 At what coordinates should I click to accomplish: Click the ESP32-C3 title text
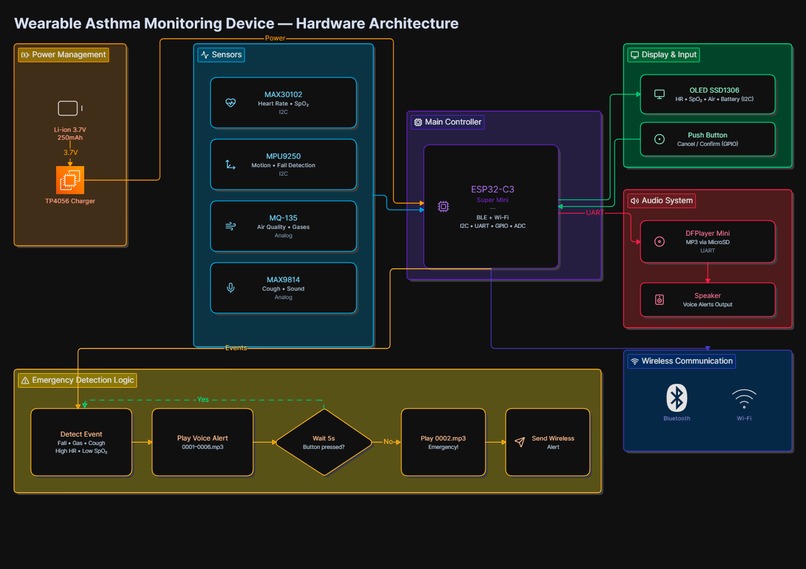click(x=492, y=189)
